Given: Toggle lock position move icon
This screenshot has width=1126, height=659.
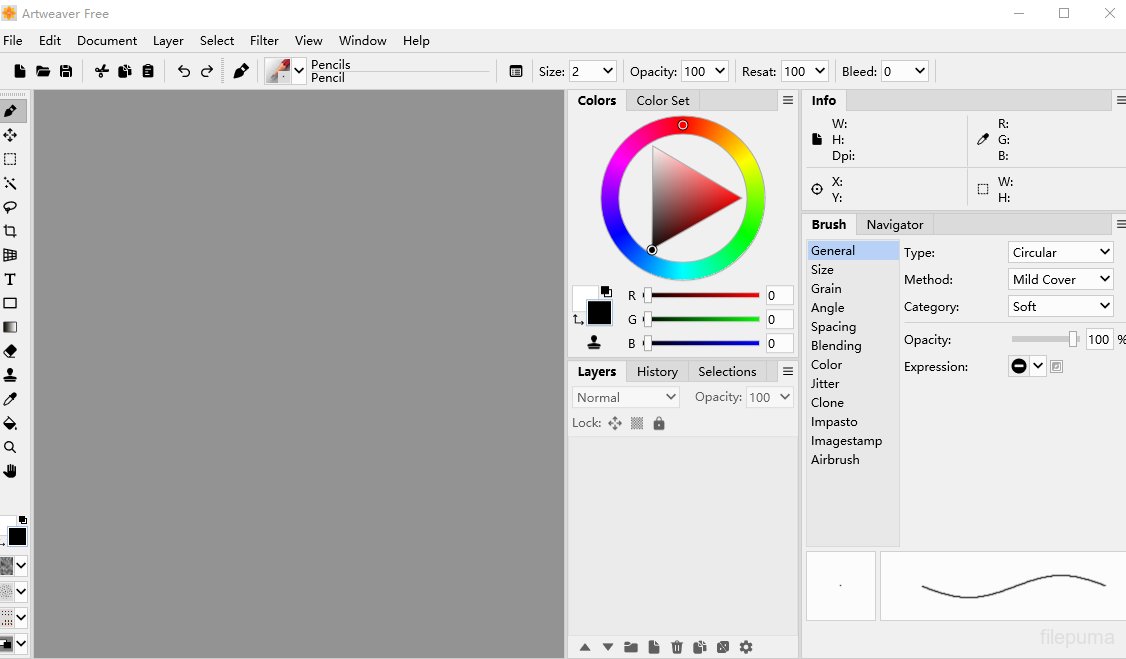Looking at the screenshot, I should pyautogui.click(x=615, y=423).
